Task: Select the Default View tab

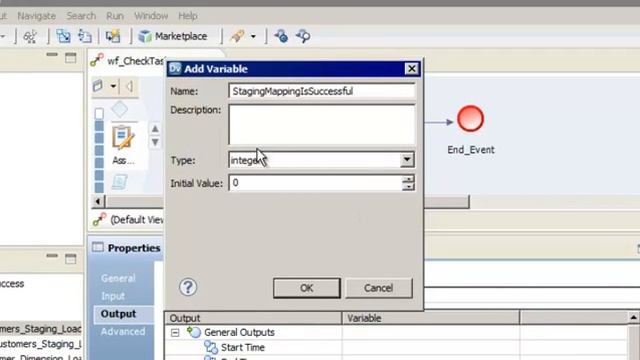Action: [128, 220]
